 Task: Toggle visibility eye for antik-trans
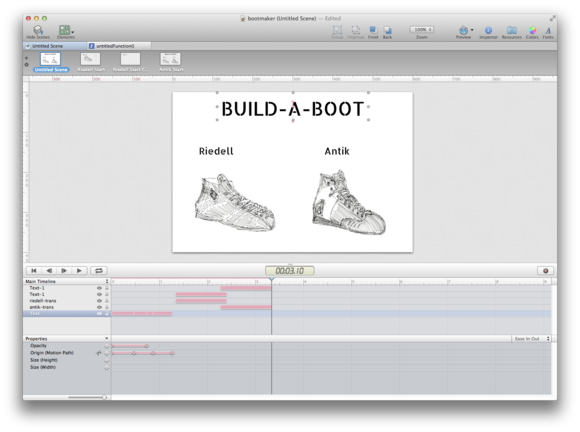pos(99,307)
